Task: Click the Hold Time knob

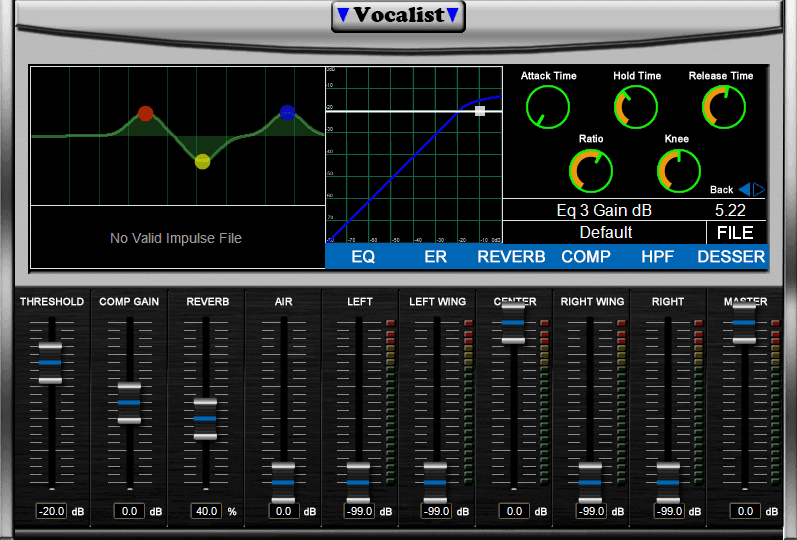Action: [x=636, y=106]
